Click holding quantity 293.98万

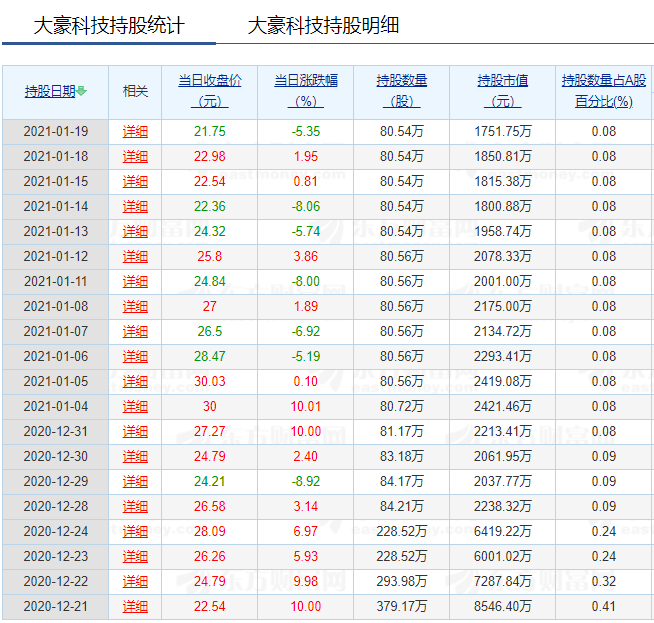tap(402, 582)
